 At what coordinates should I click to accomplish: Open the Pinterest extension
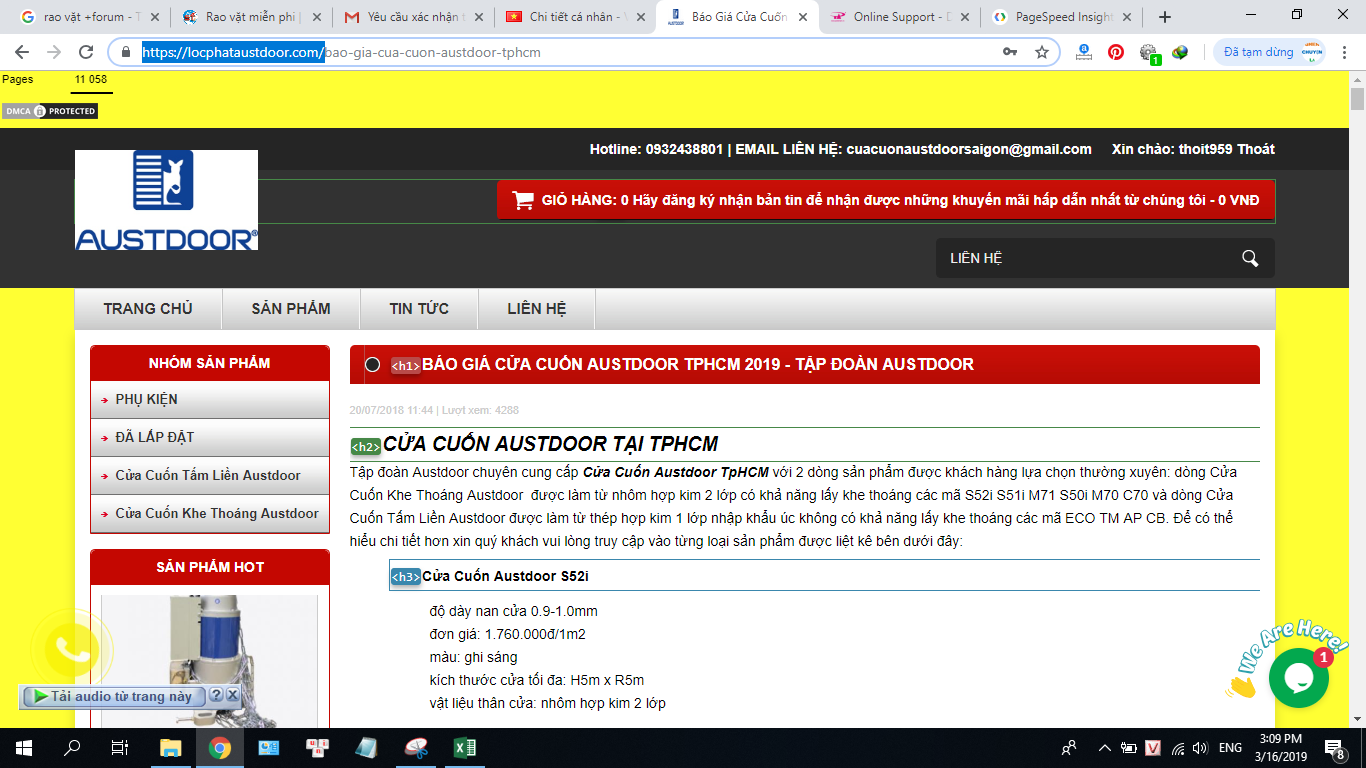pyautogui.click(x=1116, y=52)
